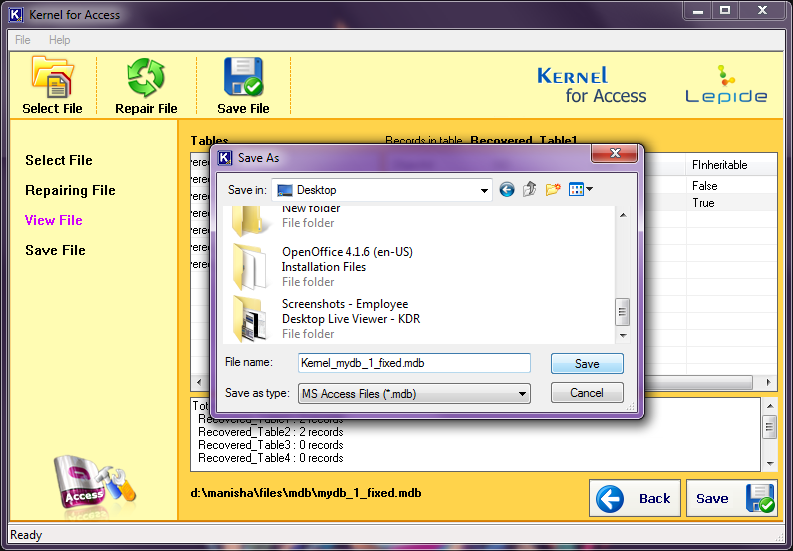793x551 pixels.
Task: Close the Save As dialog
Action: pyautogui.click(x=614, y=154)
